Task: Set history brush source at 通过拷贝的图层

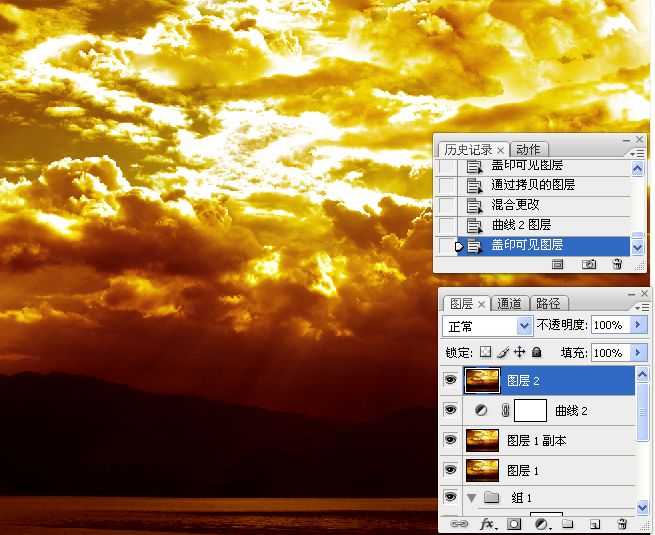Action: (447, 185)
